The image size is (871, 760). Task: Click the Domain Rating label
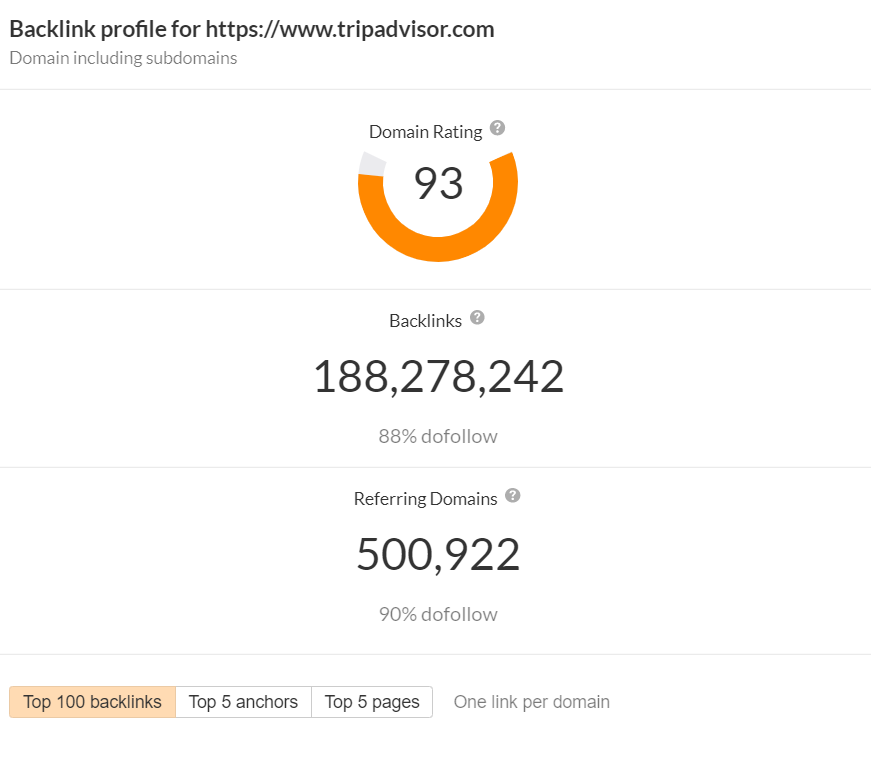426,132
